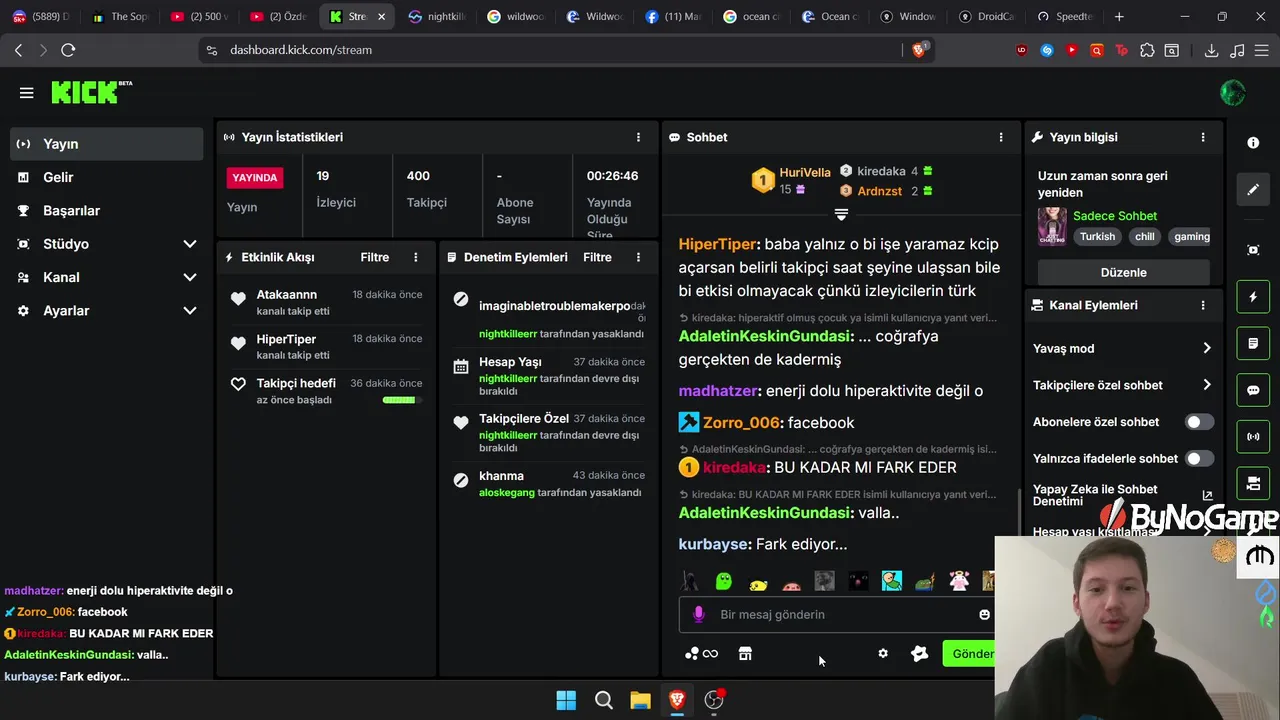The image size is (1280, 720).
Task: Open chat settings gear icon
Action: [883, 653]
